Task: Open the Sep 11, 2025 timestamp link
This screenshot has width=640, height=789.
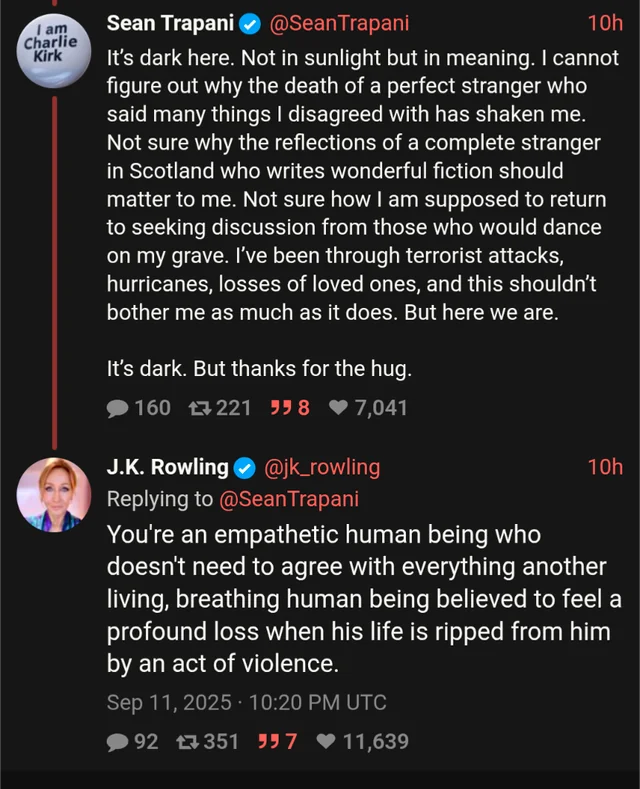Action: tap(246, 703)
